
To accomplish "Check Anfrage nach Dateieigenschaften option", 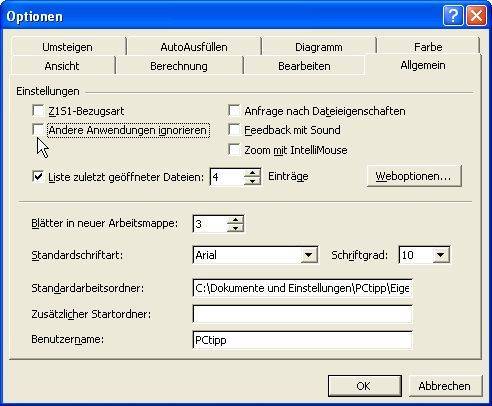I will [234, 110].
